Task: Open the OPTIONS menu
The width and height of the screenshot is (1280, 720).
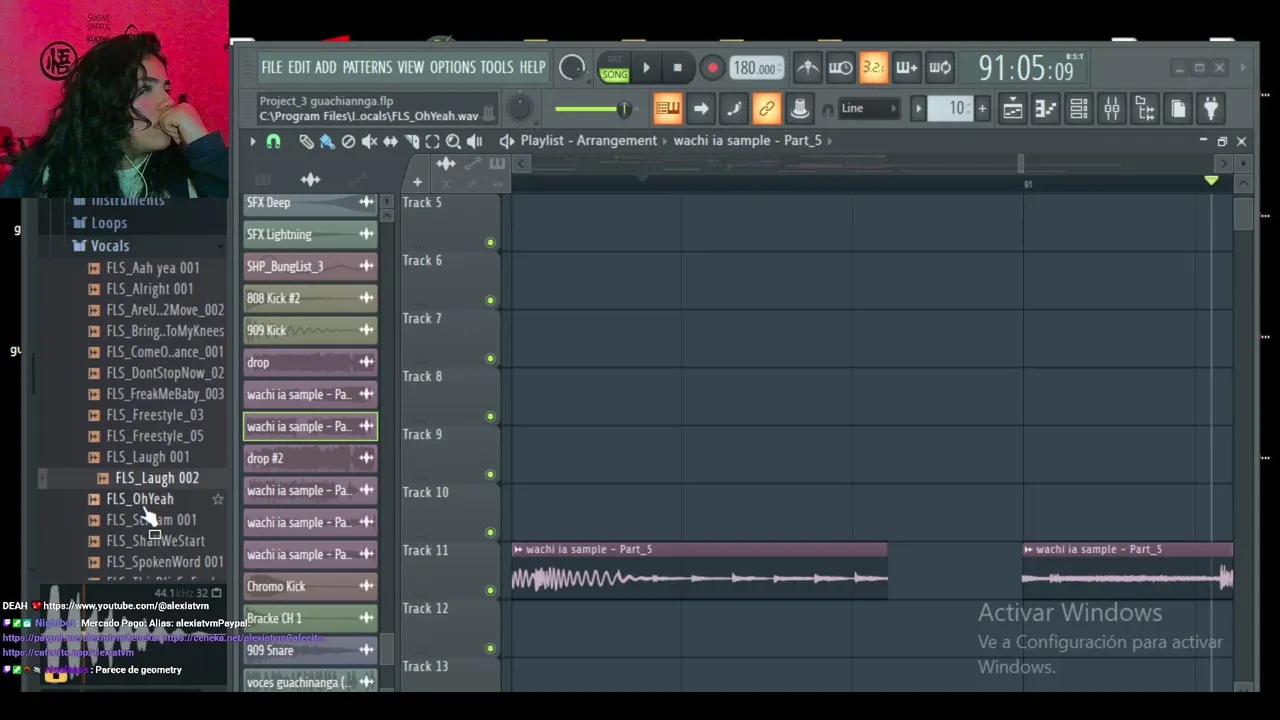Action: [453, 67]
